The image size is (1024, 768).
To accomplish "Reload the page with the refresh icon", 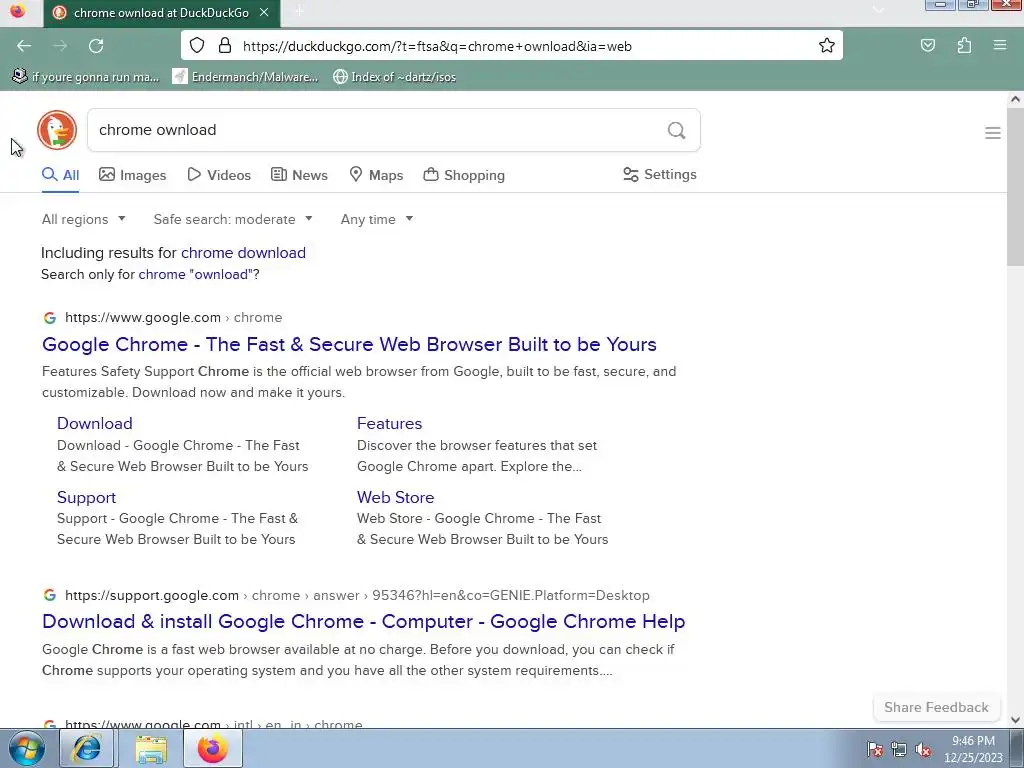I will [96, 46].
